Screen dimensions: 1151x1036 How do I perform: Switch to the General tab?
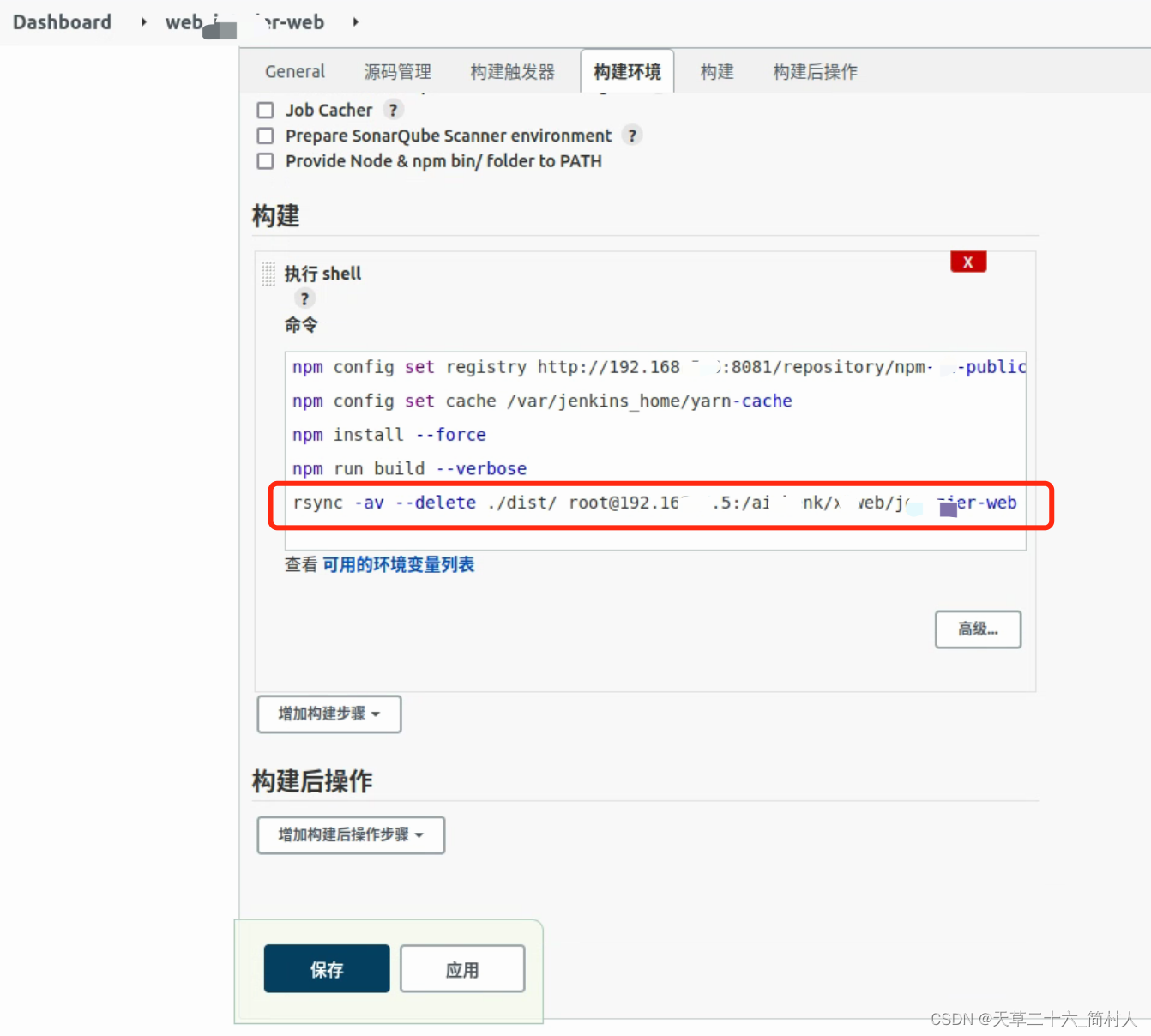coord(295,71)
